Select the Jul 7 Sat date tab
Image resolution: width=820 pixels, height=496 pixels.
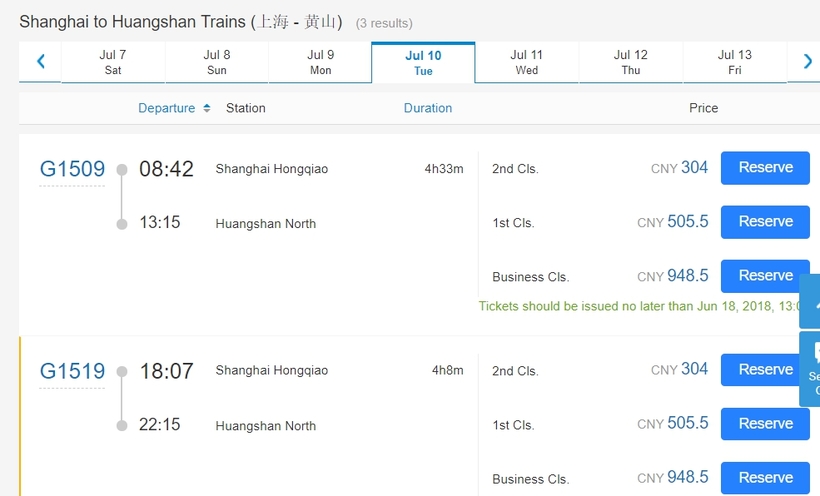coord(113,62)
